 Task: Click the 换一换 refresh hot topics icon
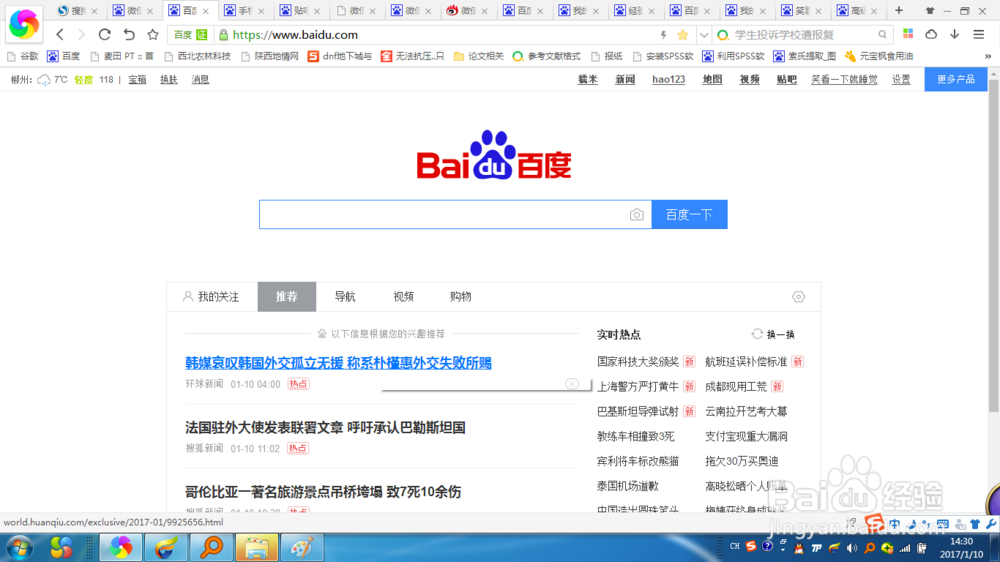pyautogui.click(x=757, y=334)
